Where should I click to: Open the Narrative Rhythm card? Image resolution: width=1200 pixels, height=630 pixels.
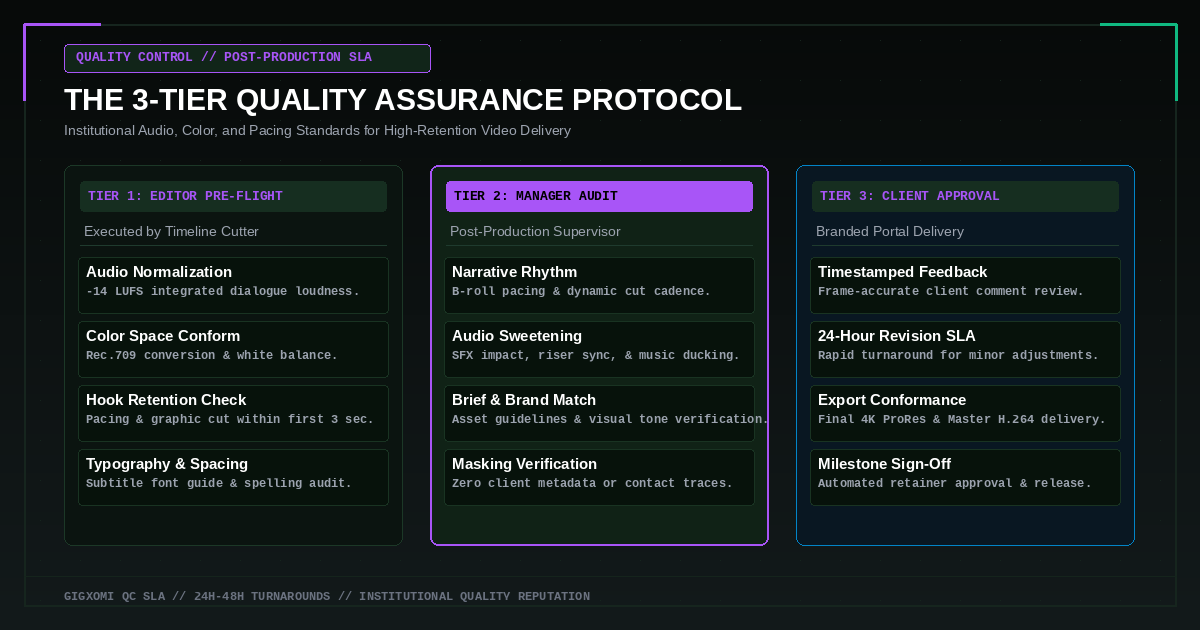[599, 285]
